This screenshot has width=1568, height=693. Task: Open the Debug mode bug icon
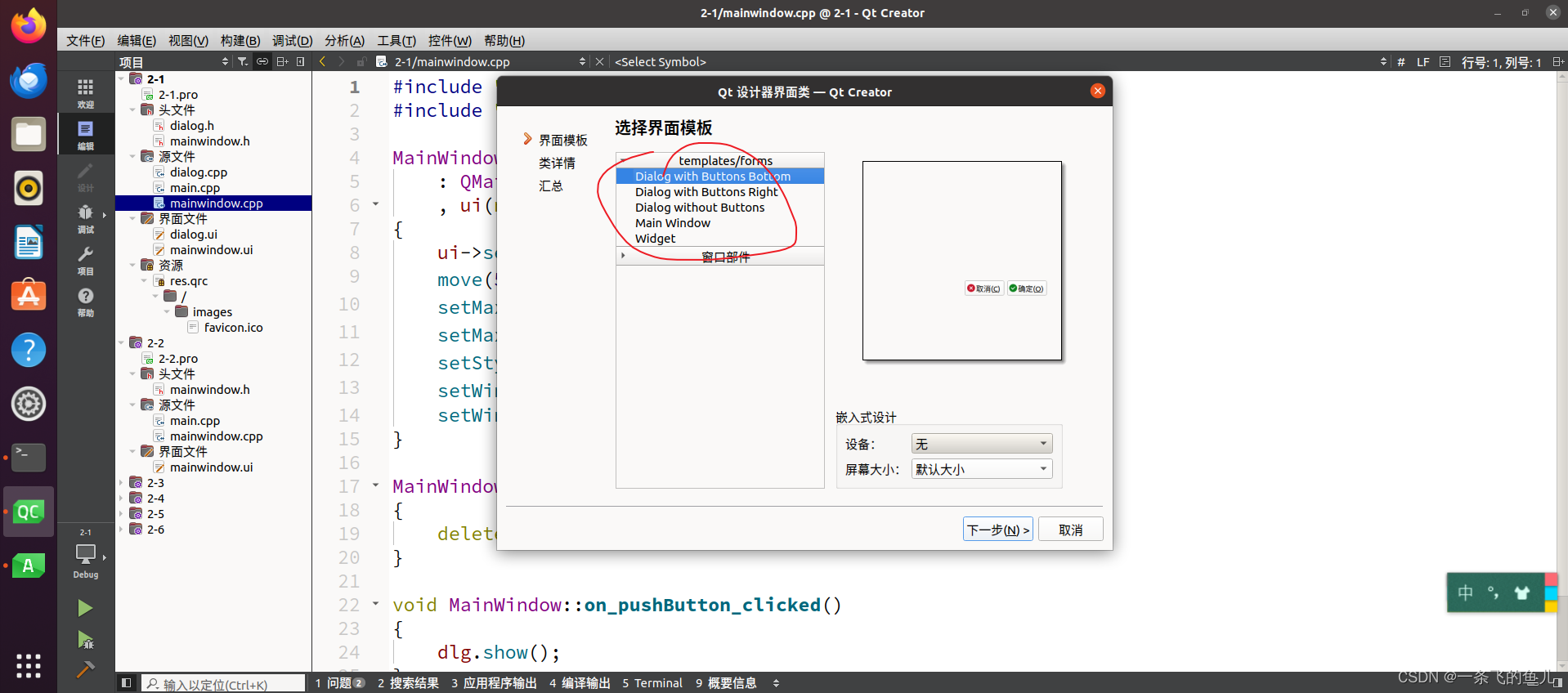pyautogui.click(x=86, y=217)
